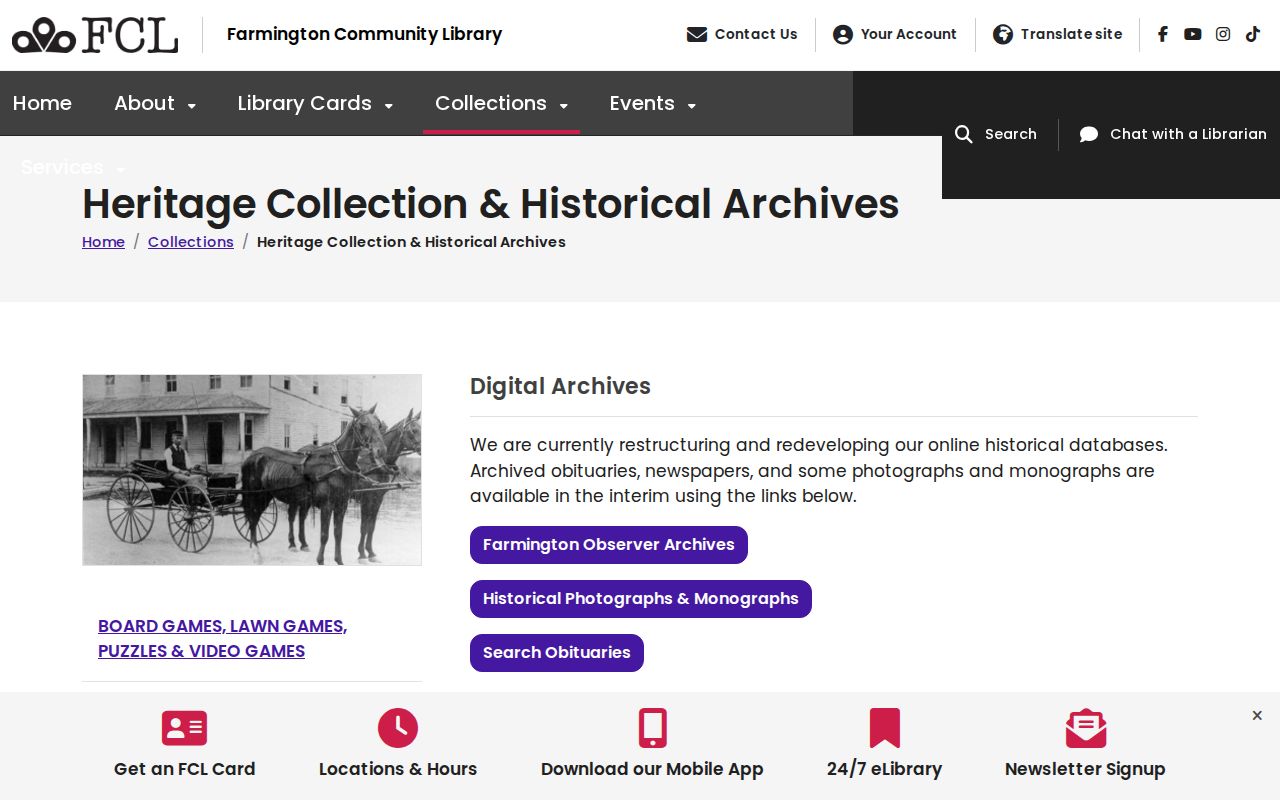Screen dimensions: 1280x800
Task: Expand the Services dropdown arrow
Action: (120, 169)
